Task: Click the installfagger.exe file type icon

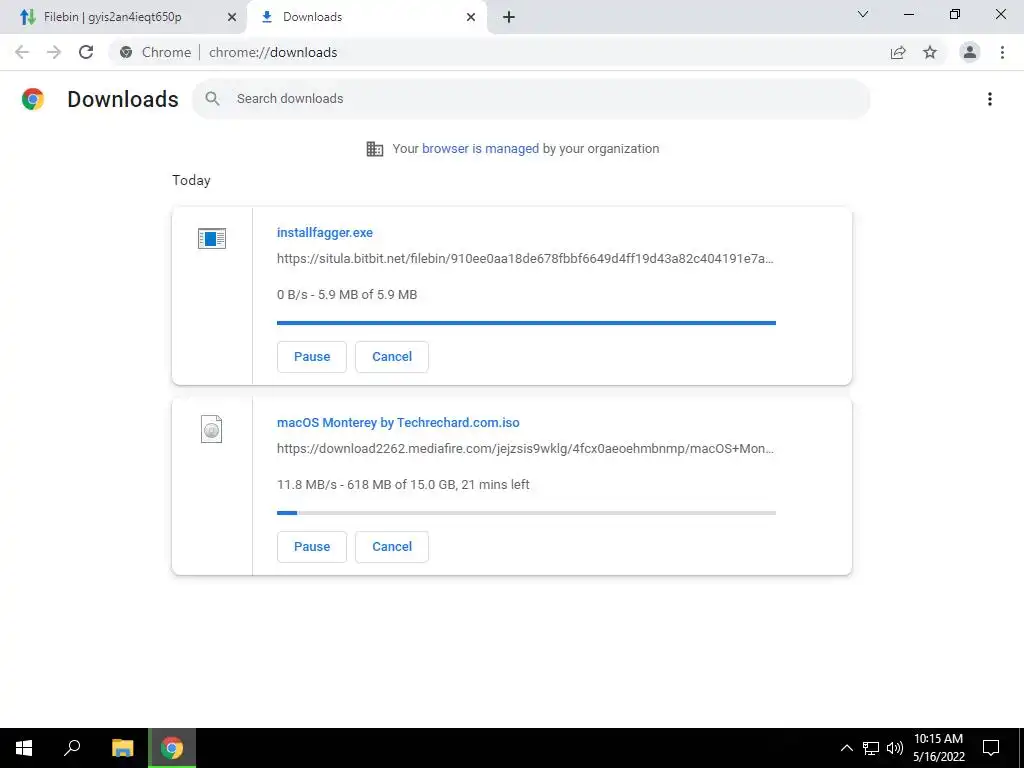Action: point(212,238)
